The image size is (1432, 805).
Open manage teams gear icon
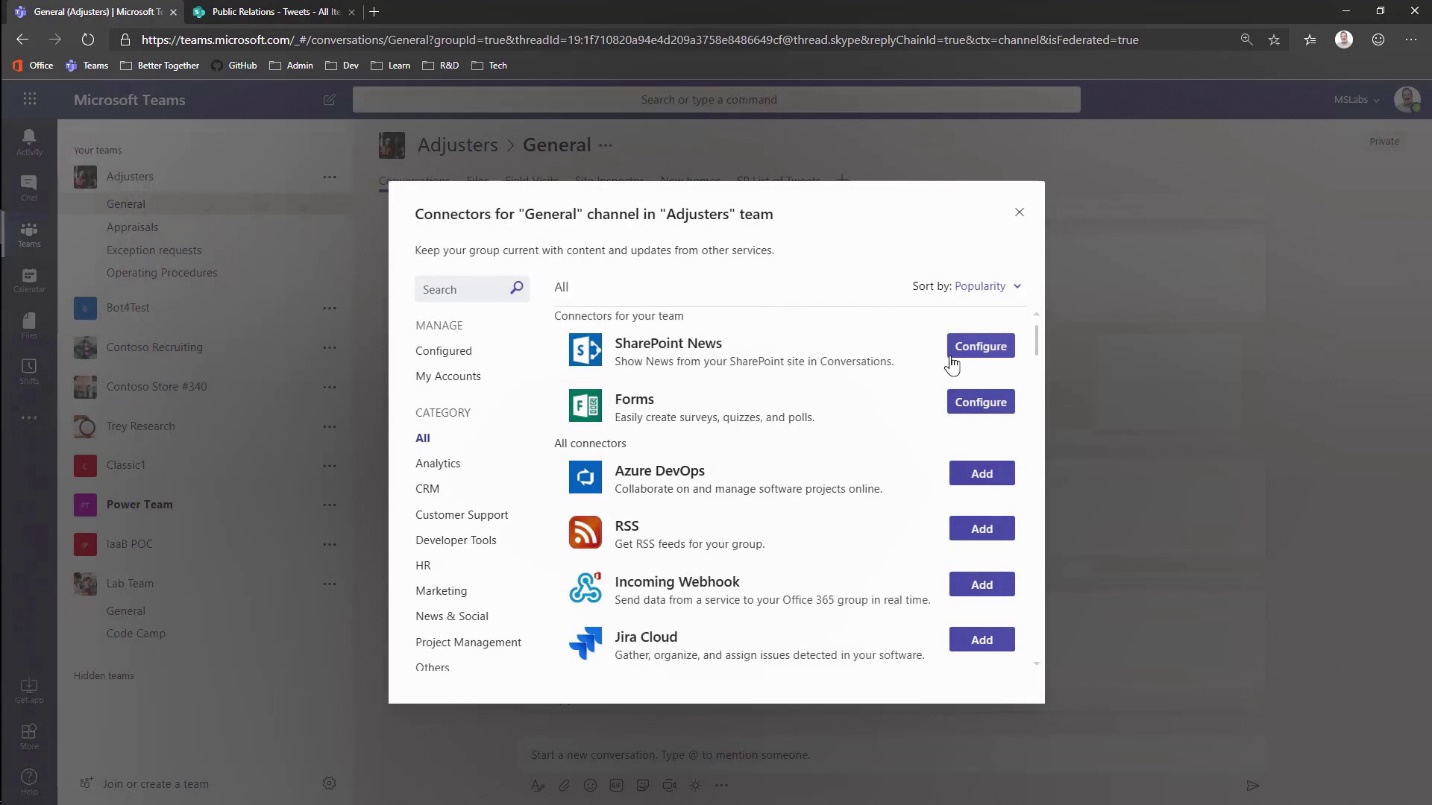[329, 784]
